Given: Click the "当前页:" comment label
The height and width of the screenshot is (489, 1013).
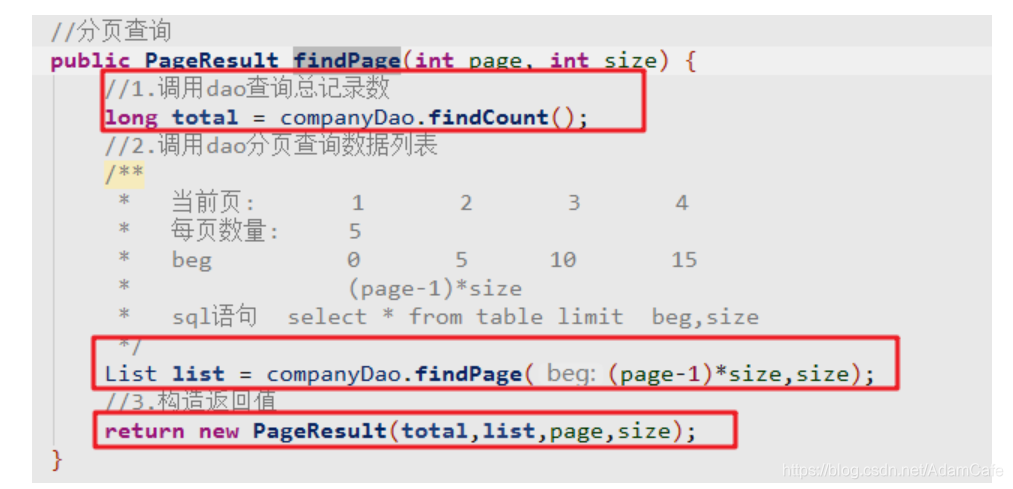Looking at the screenshot, I should tap(213, 203).
